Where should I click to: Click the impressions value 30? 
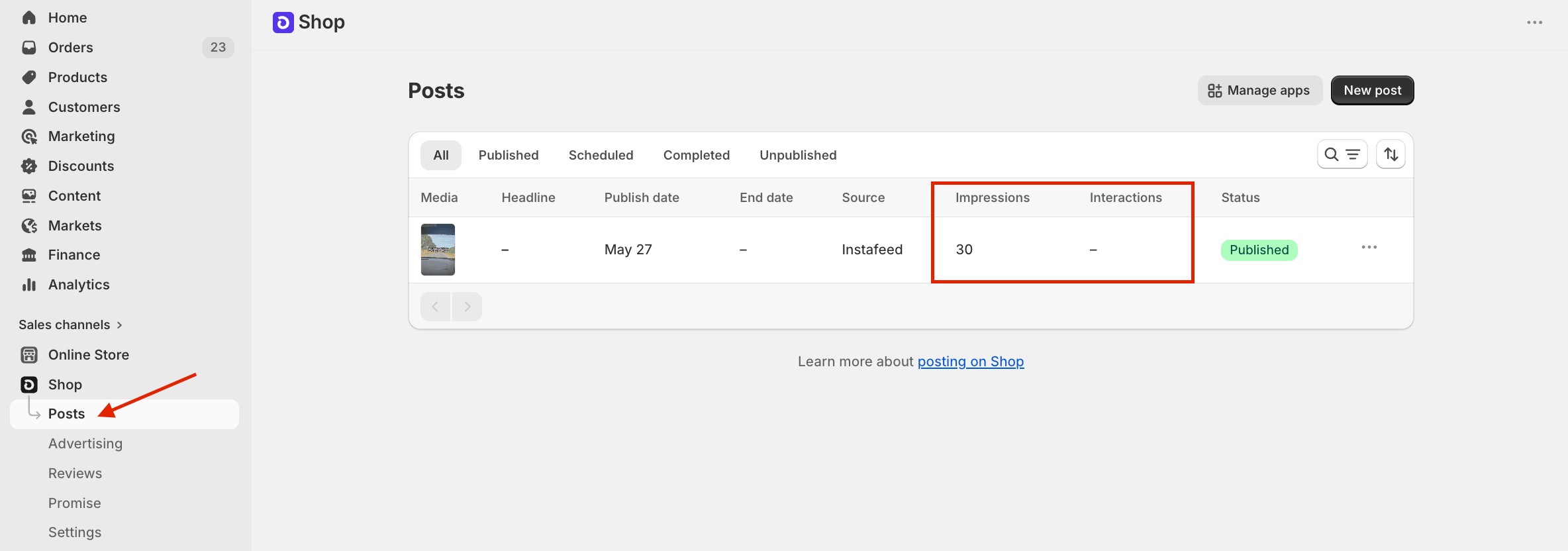[964, 250]
